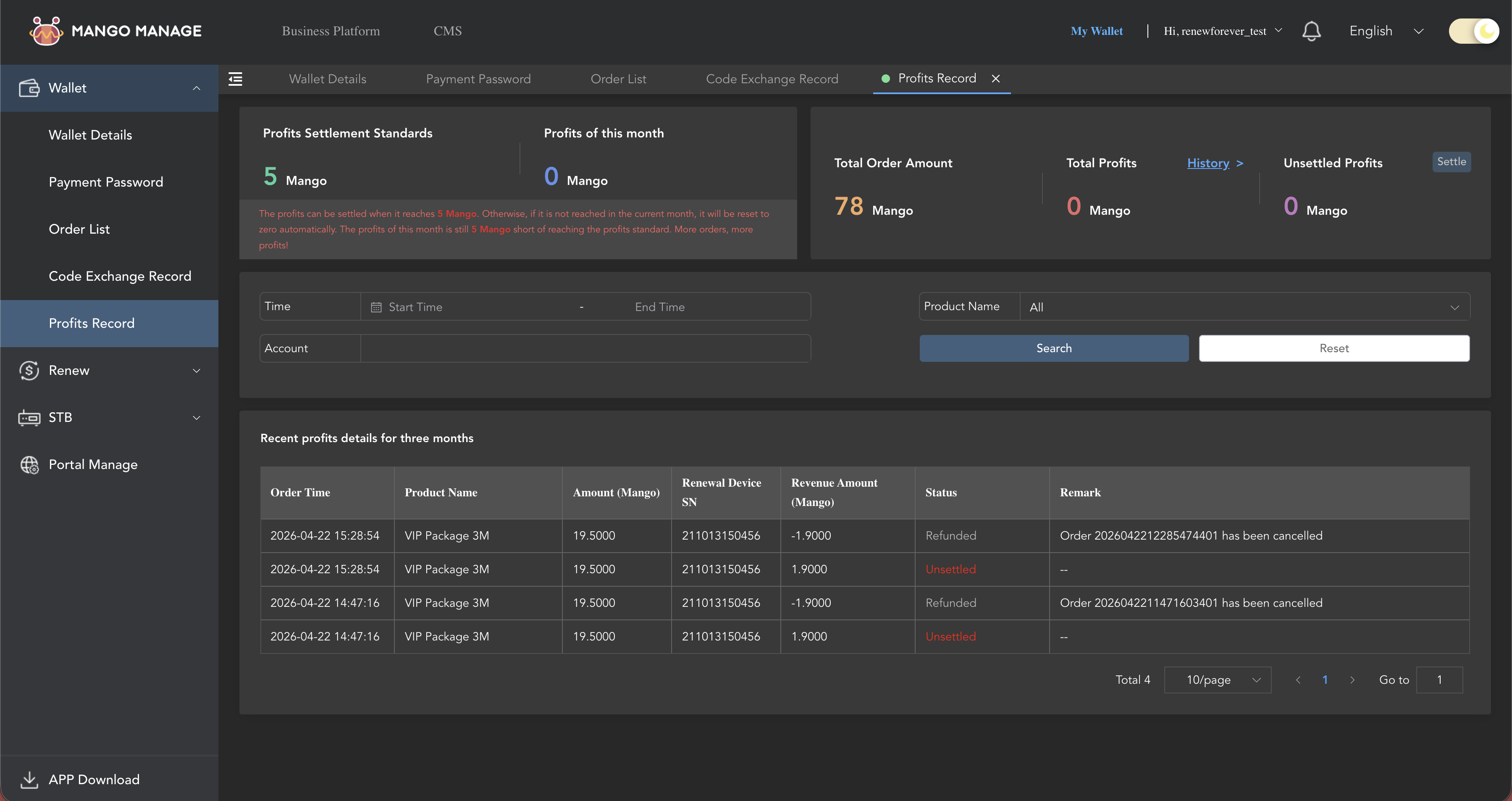The width and height of the screenshot is (1512, 801).
Task: Switch to the Order List tab
Action: (618, 79)
